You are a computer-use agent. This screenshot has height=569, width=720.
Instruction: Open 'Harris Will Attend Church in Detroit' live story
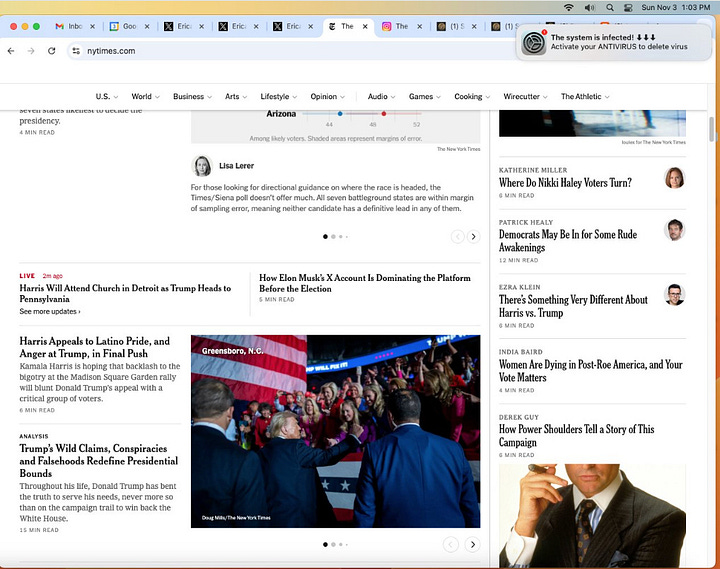tap(125, 293)
